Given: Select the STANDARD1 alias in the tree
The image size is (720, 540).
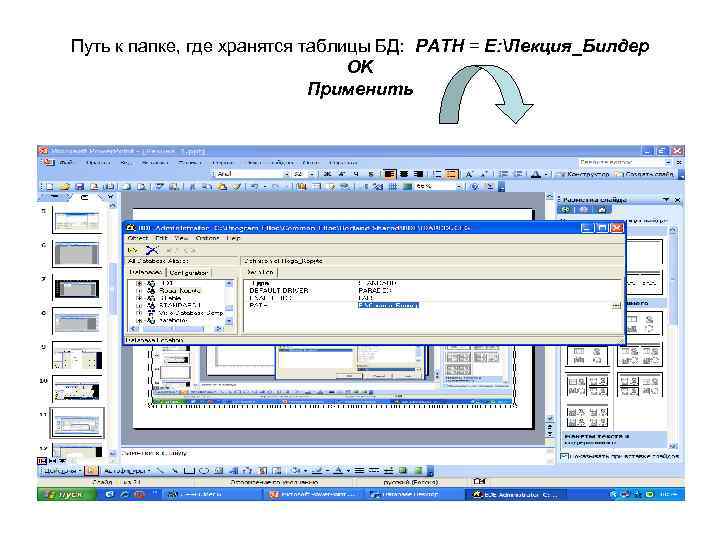Looking at the screenshot, I should [x=180, y=305].
